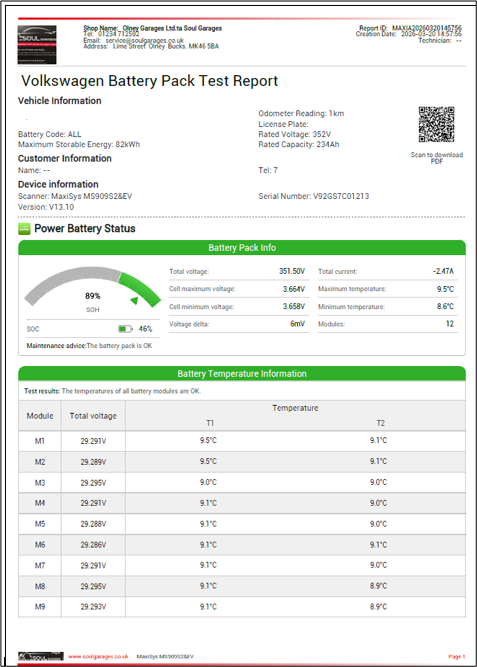The width and height of the screenshot is (477, 667).
Task: Click the Maintenance advice text
Action: (89, 346)
